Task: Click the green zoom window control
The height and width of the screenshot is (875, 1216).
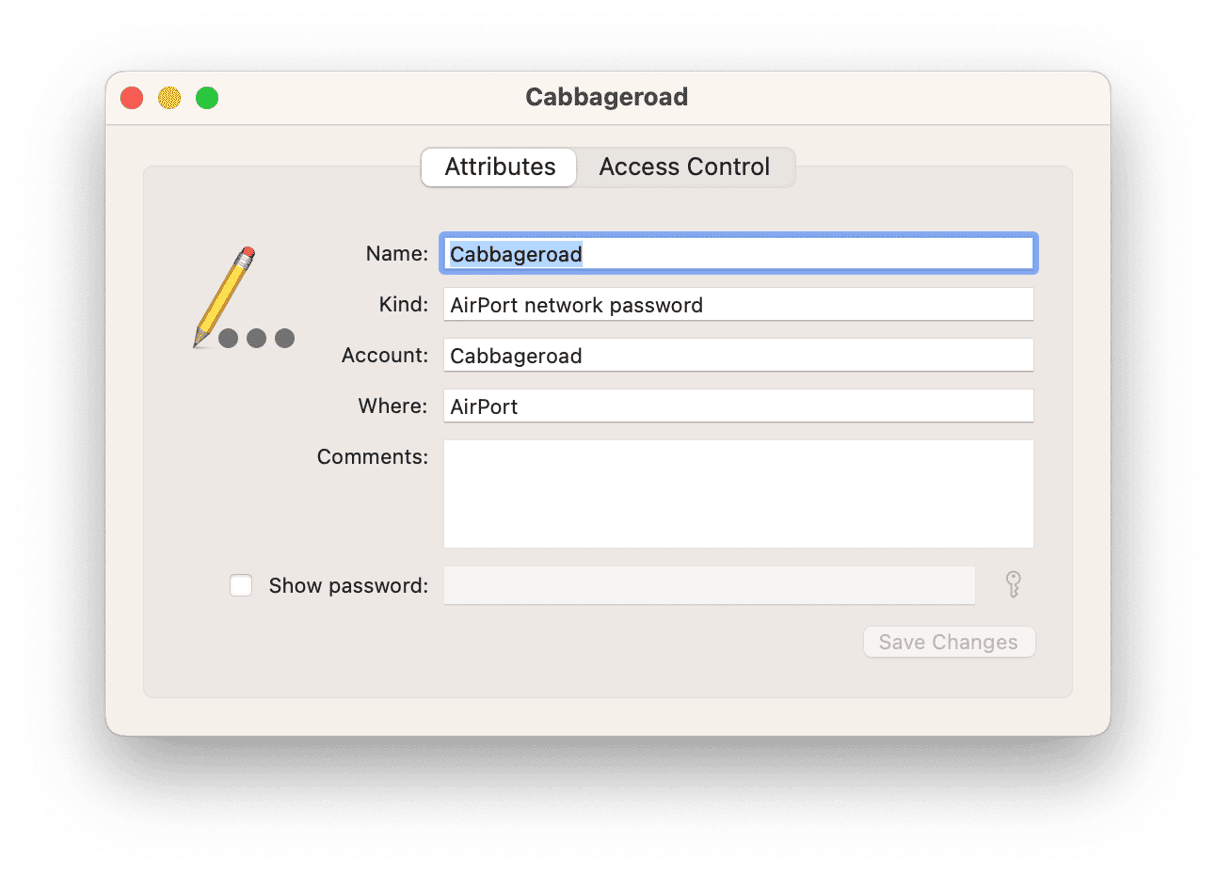Action: 206,98
